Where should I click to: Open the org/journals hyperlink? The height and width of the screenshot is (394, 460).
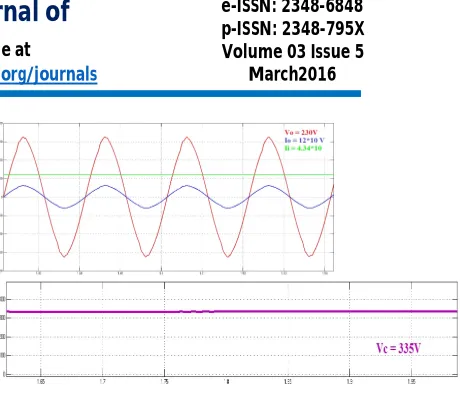click(49, 74)
